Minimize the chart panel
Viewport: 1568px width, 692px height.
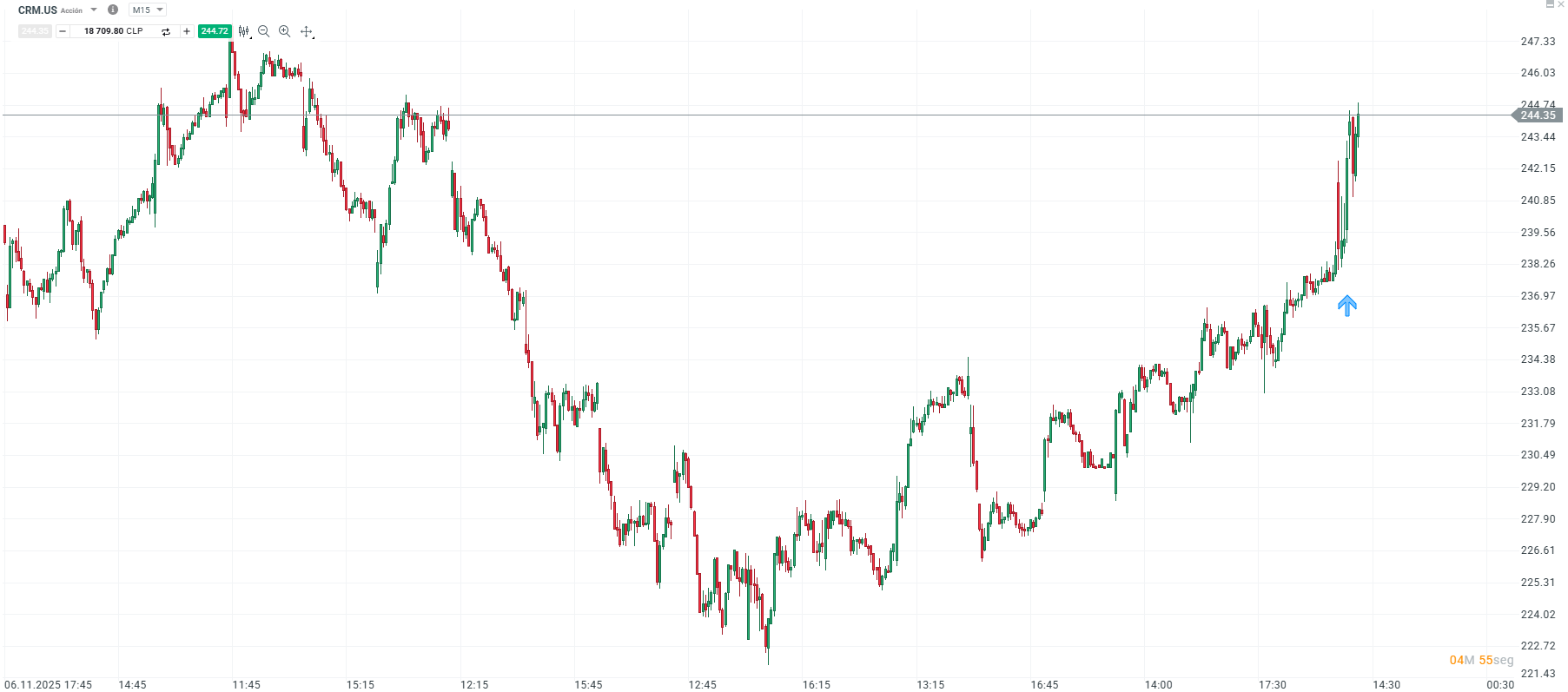(1550, 4)
